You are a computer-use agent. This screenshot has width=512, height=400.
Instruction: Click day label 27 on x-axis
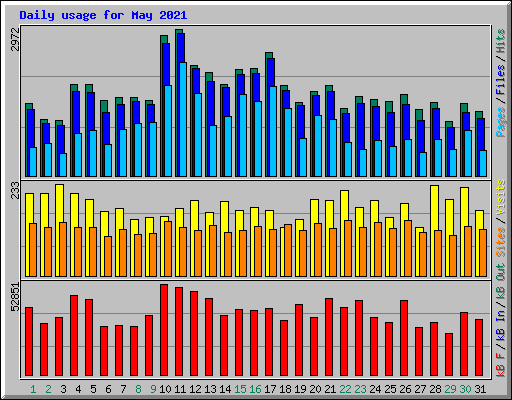point(420,389)
